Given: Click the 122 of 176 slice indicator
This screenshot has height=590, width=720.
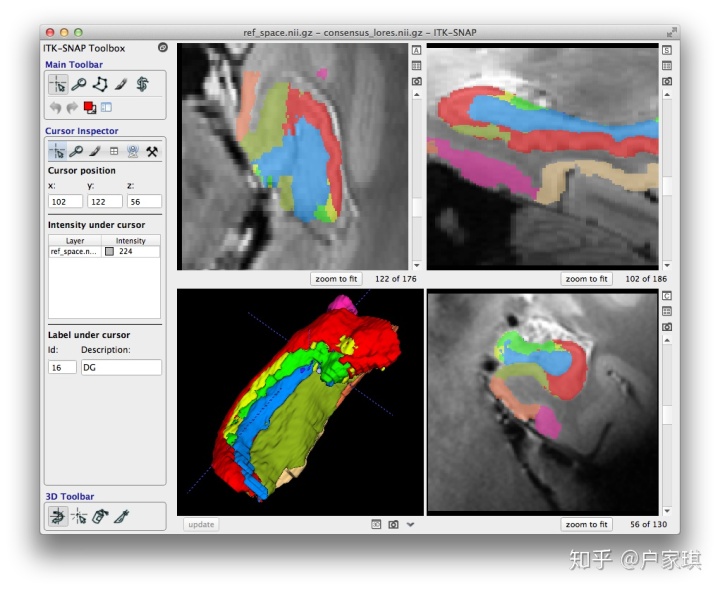Looking at the screenshot, I should click(x=396, y=279).
